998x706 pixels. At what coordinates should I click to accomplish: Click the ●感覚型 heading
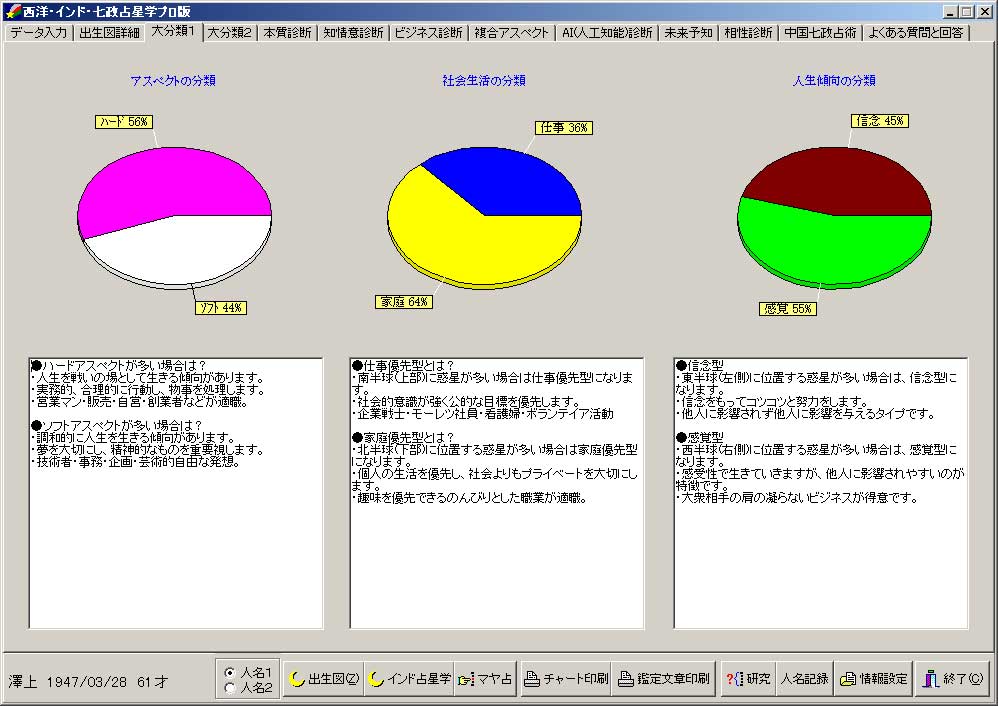coord(699,437)
